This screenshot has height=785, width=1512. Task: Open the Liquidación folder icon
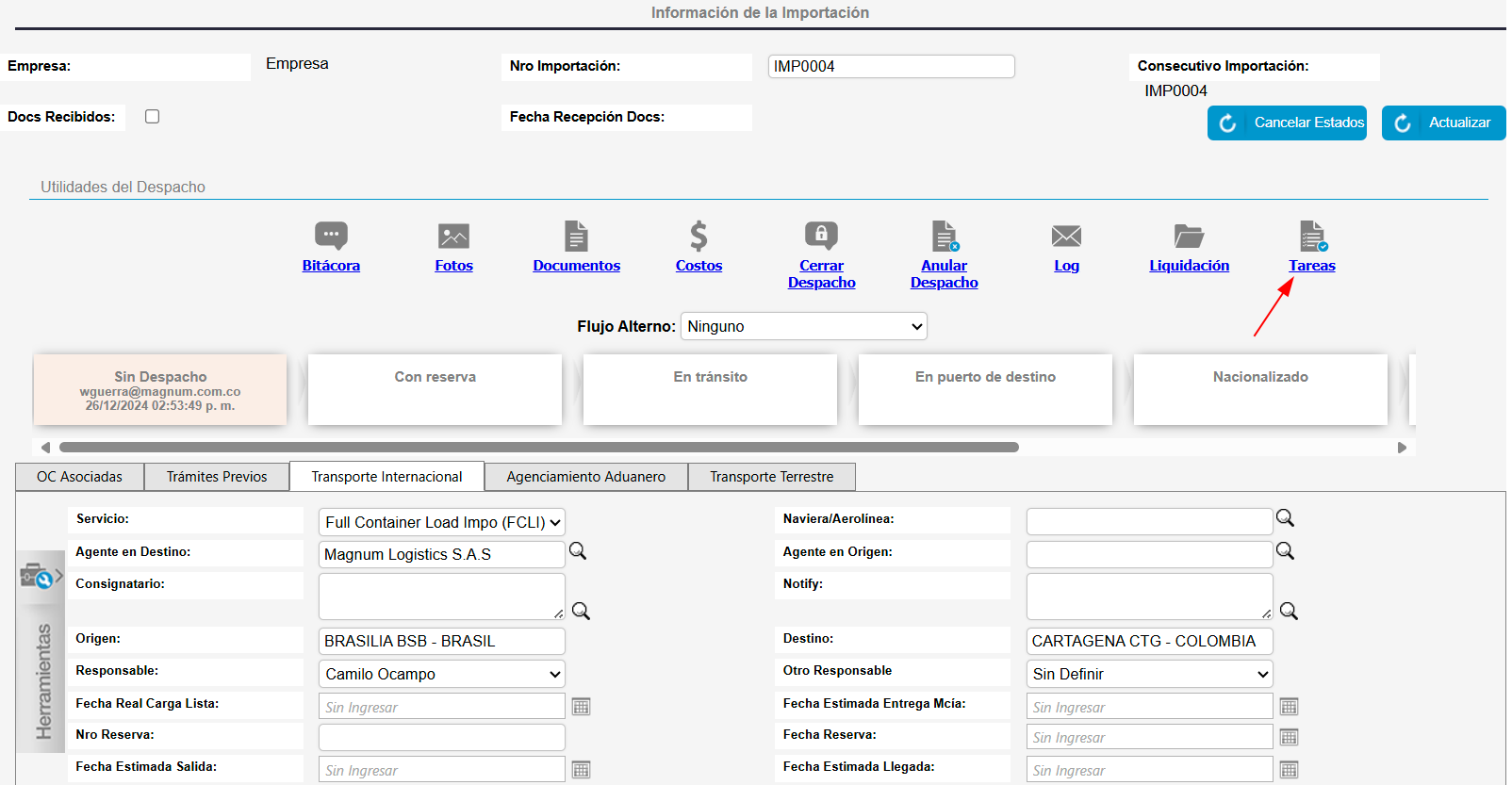tap(1189, 236)
